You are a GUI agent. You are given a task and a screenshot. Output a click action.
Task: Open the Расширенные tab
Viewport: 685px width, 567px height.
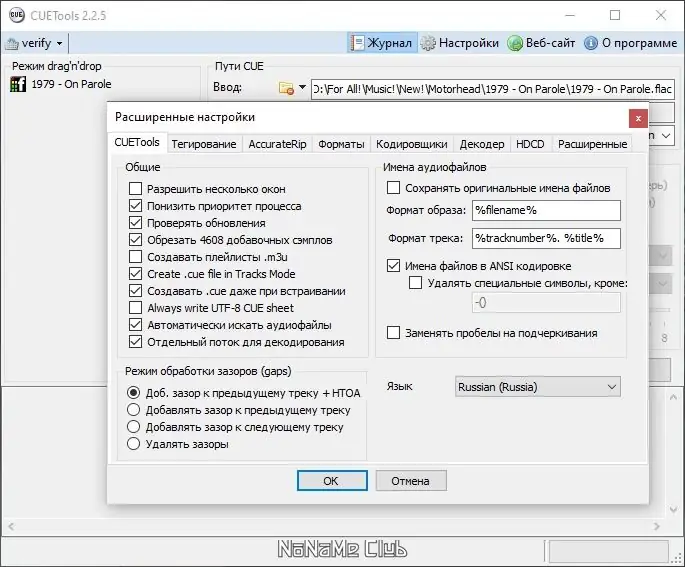592,144
